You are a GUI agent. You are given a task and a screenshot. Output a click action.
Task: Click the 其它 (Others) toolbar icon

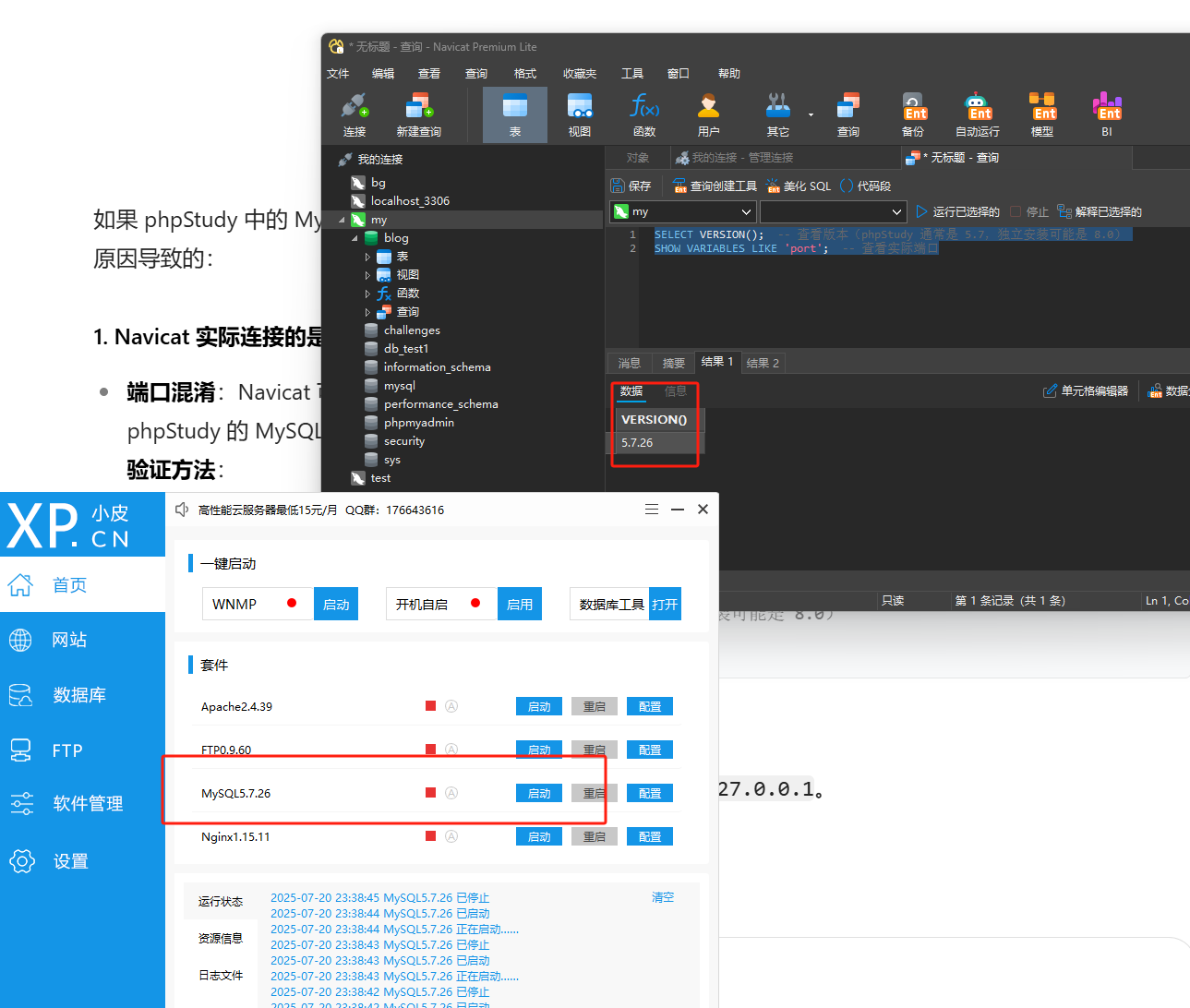778,114
